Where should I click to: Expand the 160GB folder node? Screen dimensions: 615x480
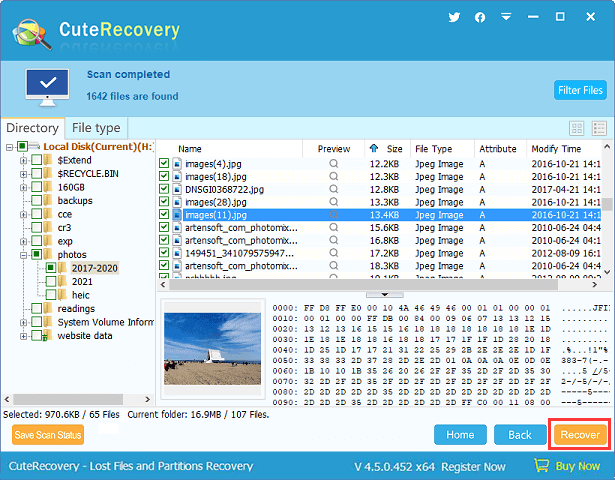point(24,187)
